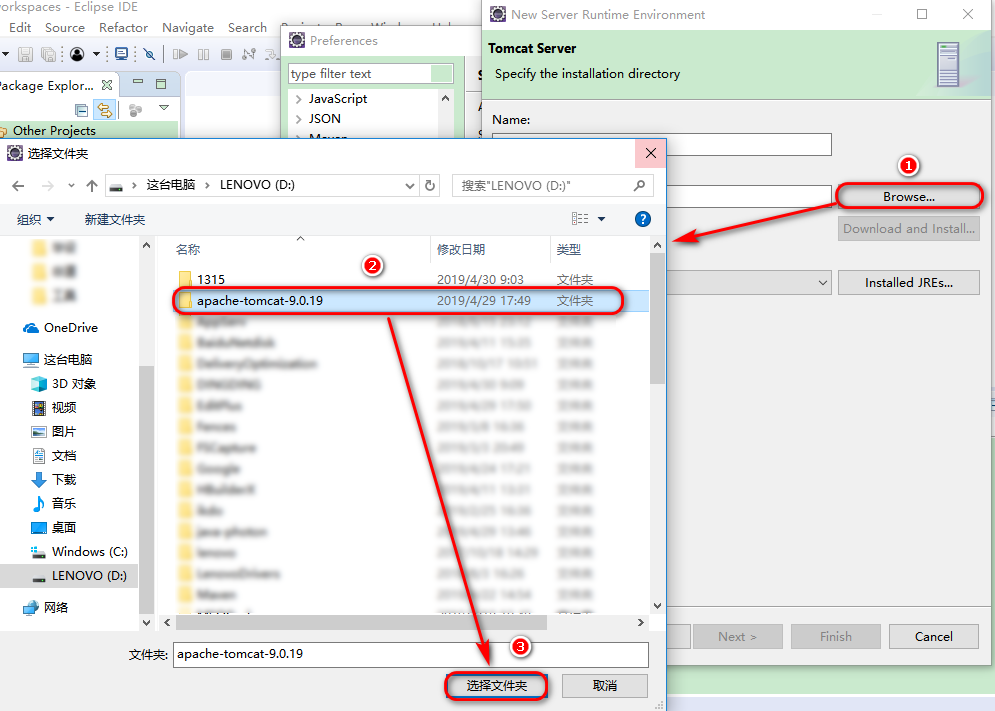
Task: Open new console monitor toolbar icon
Action: point(121,54)
